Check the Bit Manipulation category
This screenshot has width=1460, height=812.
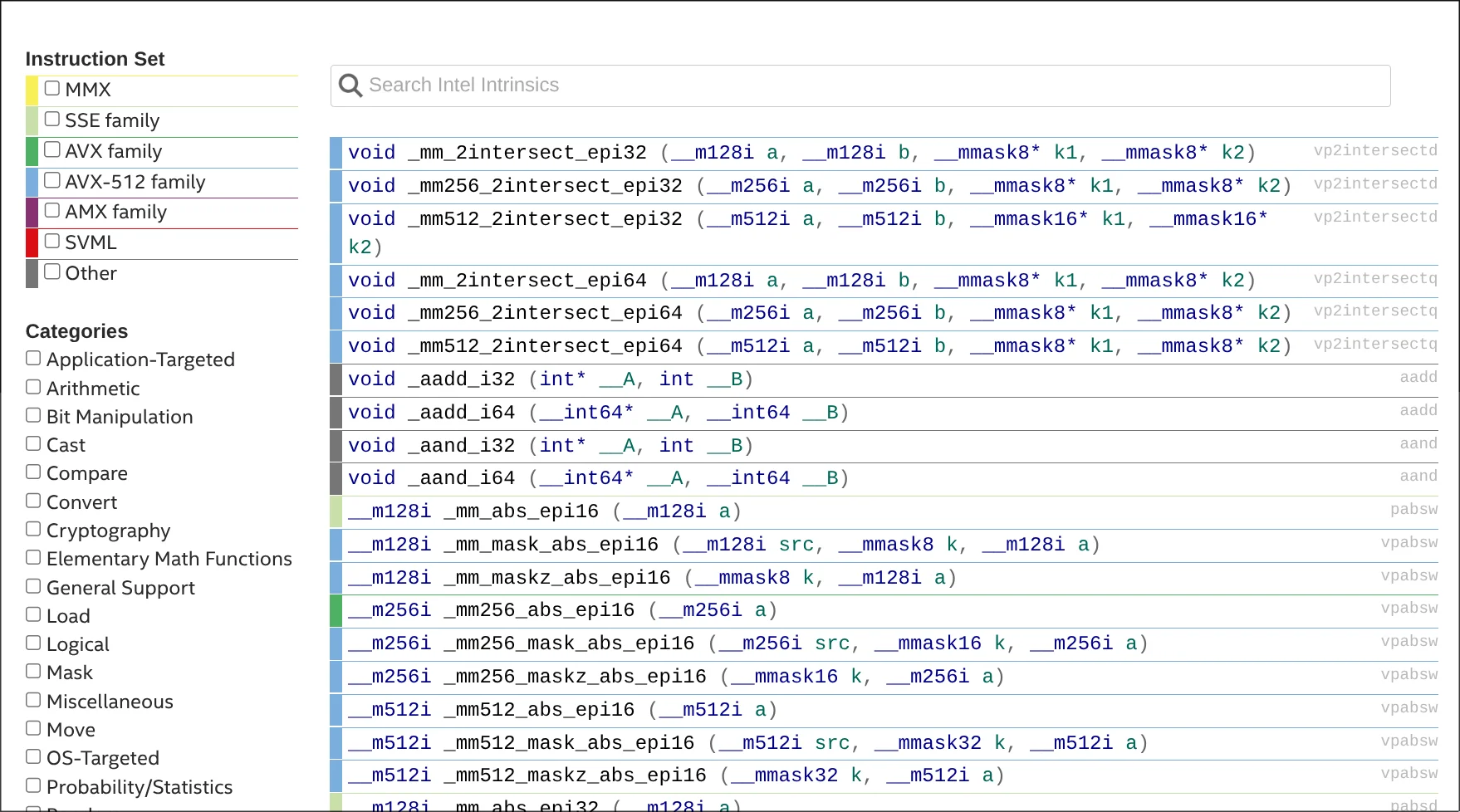click(x=33, y=415)
